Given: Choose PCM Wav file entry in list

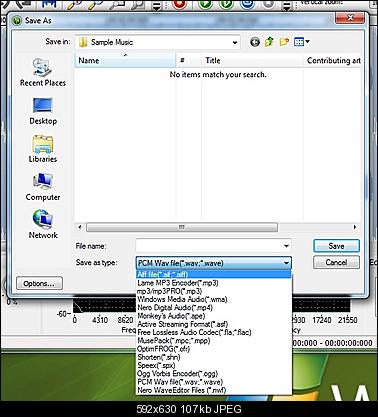Looking at the screenshot, I should 213,382.
